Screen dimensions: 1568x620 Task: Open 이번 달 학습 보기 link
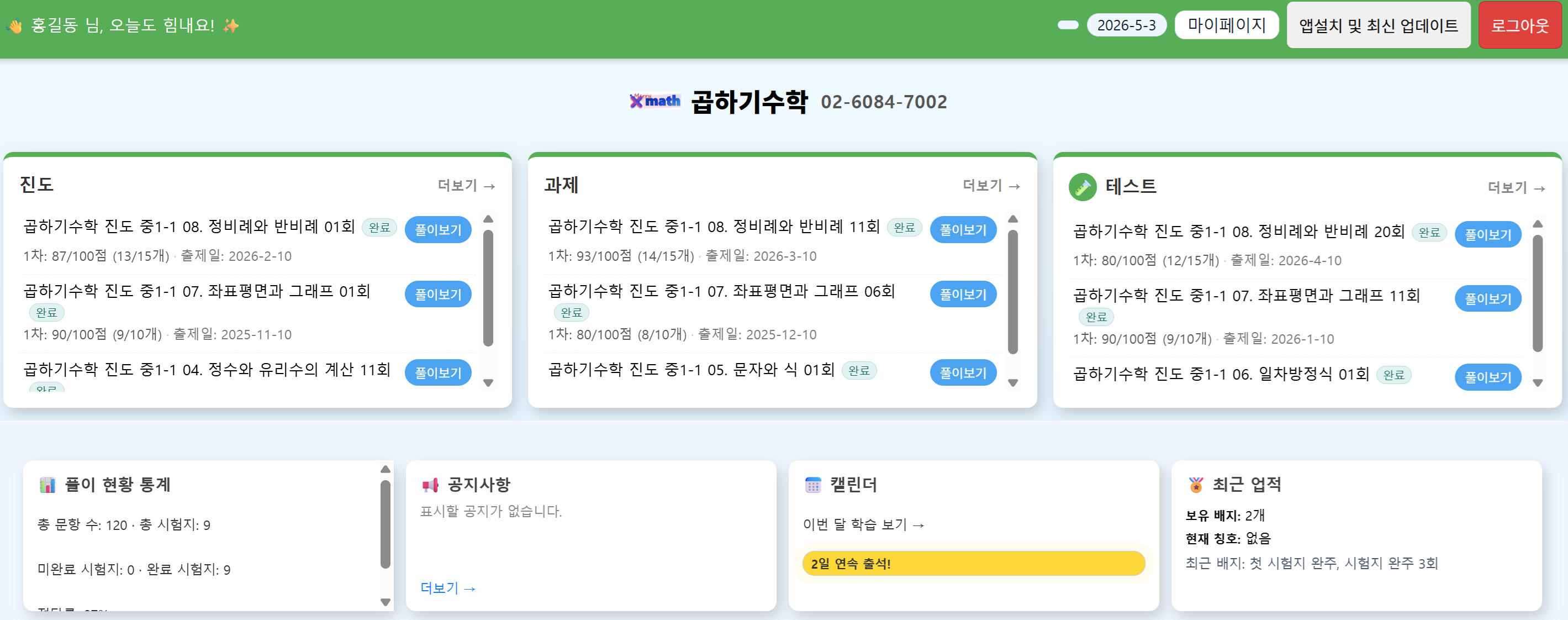[864, 524]
